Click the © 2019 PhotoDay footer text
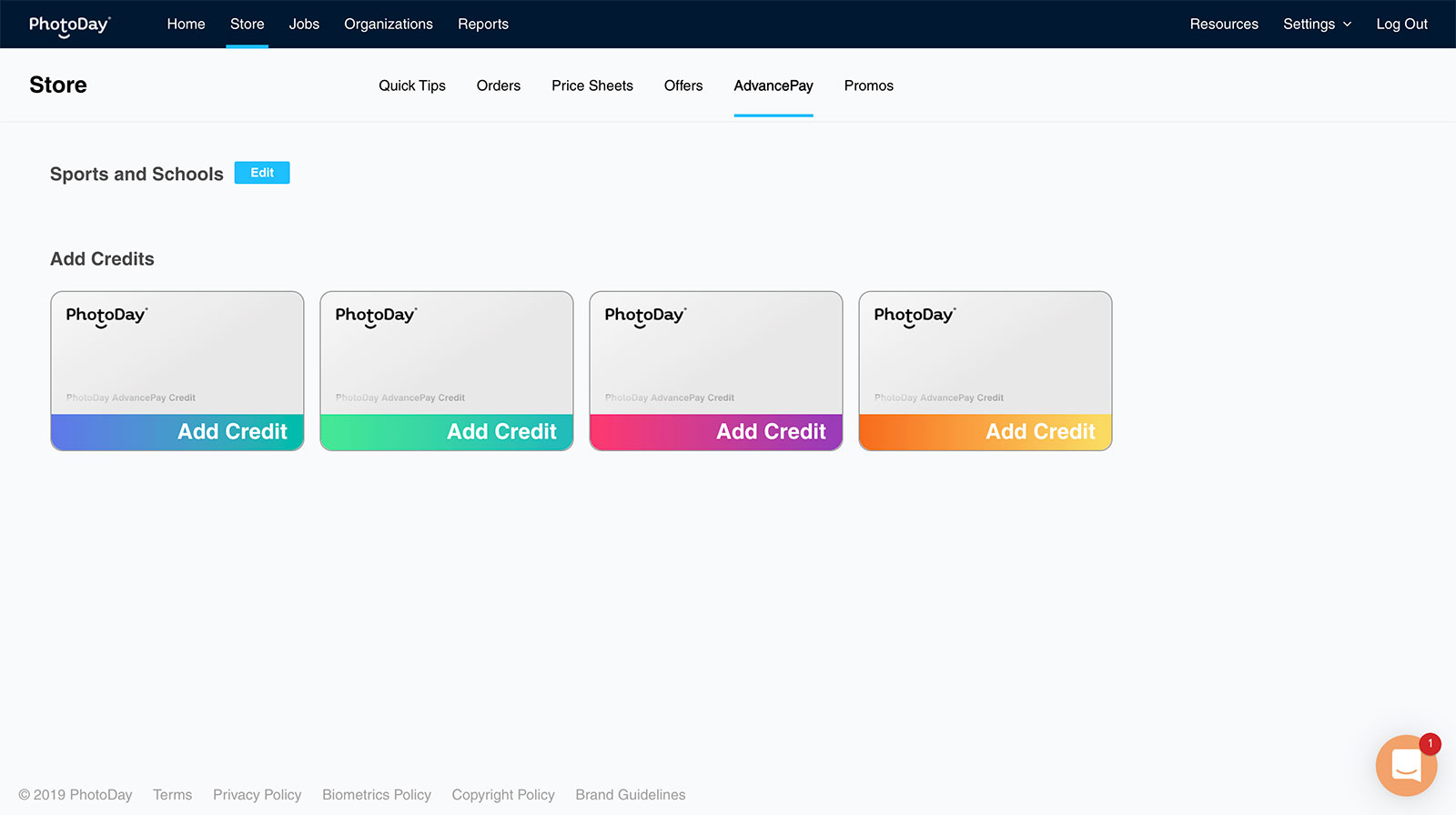Screen dimensions: 1456x815 [76, 795]
